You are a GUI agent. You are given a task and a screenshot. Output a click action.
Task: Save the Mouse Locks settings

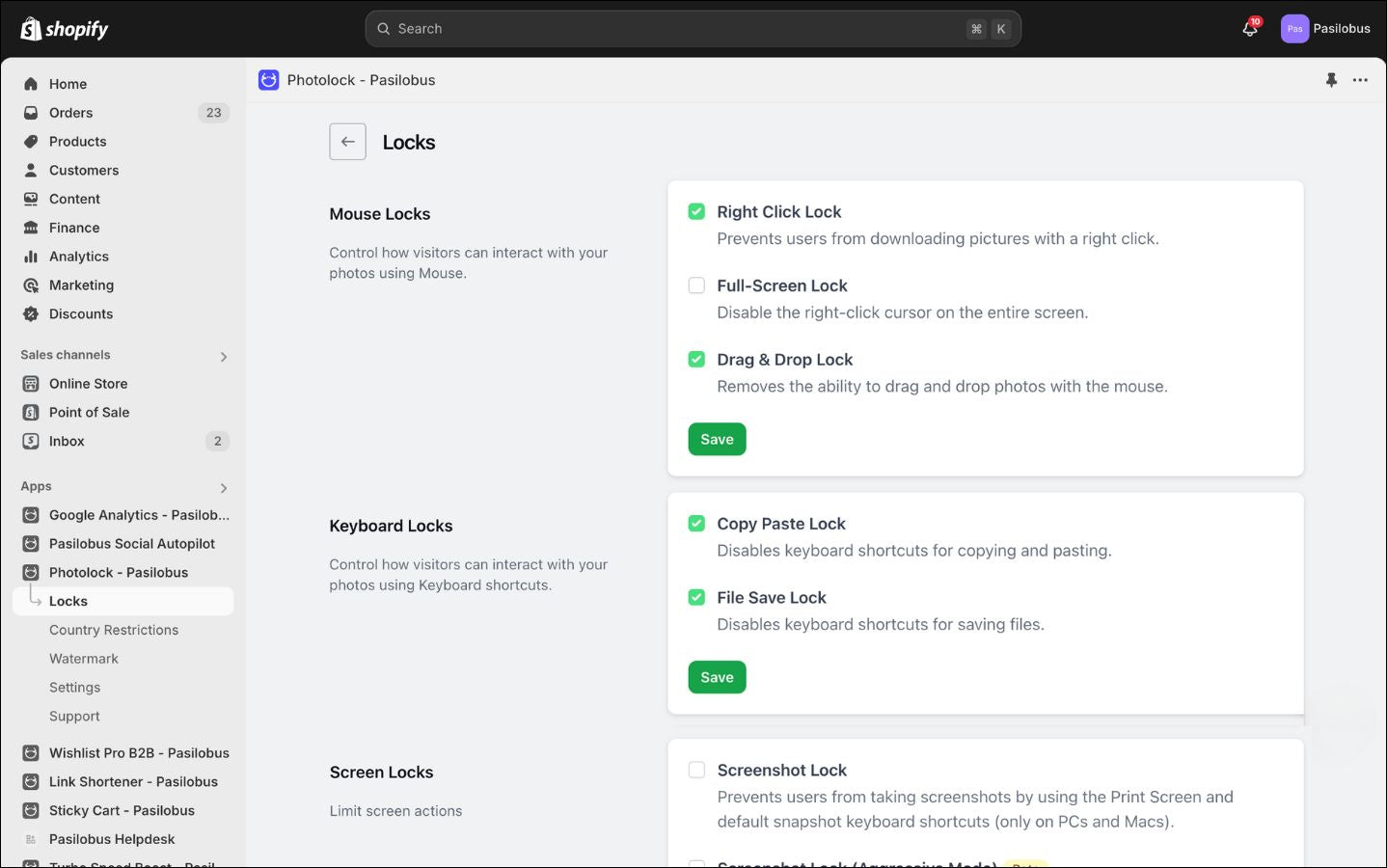click(x=717, y=439)
